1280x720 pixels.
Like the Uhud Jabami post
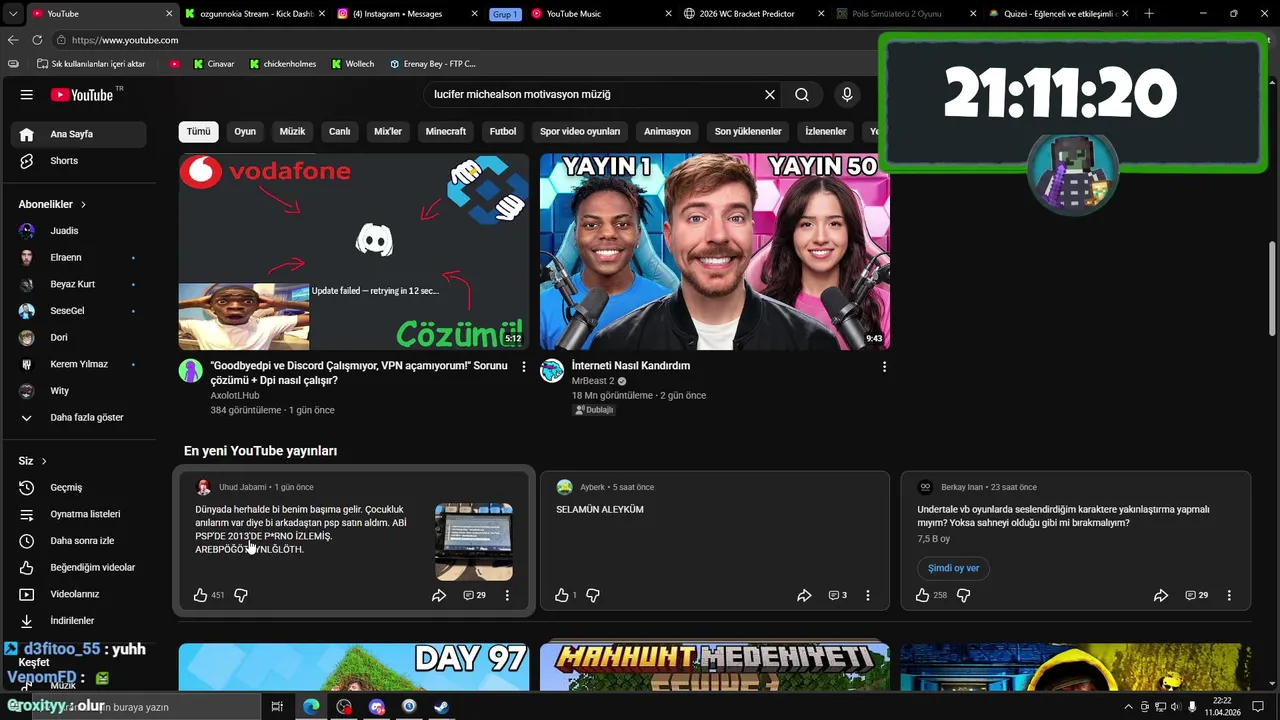click(x=201, y=595)
